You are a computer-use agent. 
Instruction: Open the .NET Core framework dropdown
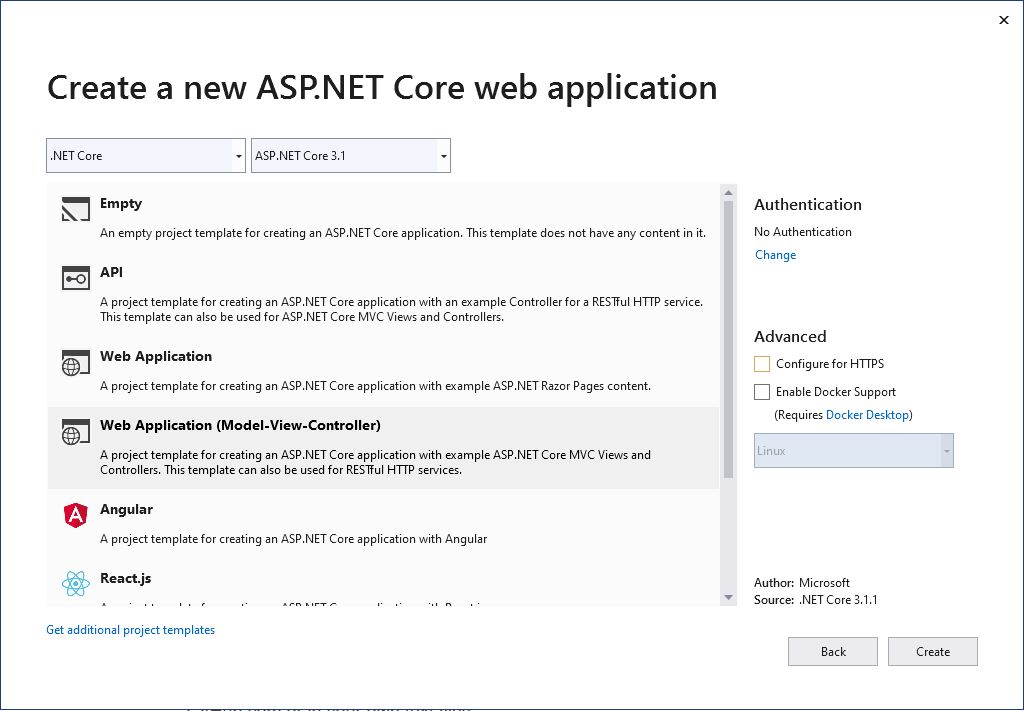click(x=146, y=156)
